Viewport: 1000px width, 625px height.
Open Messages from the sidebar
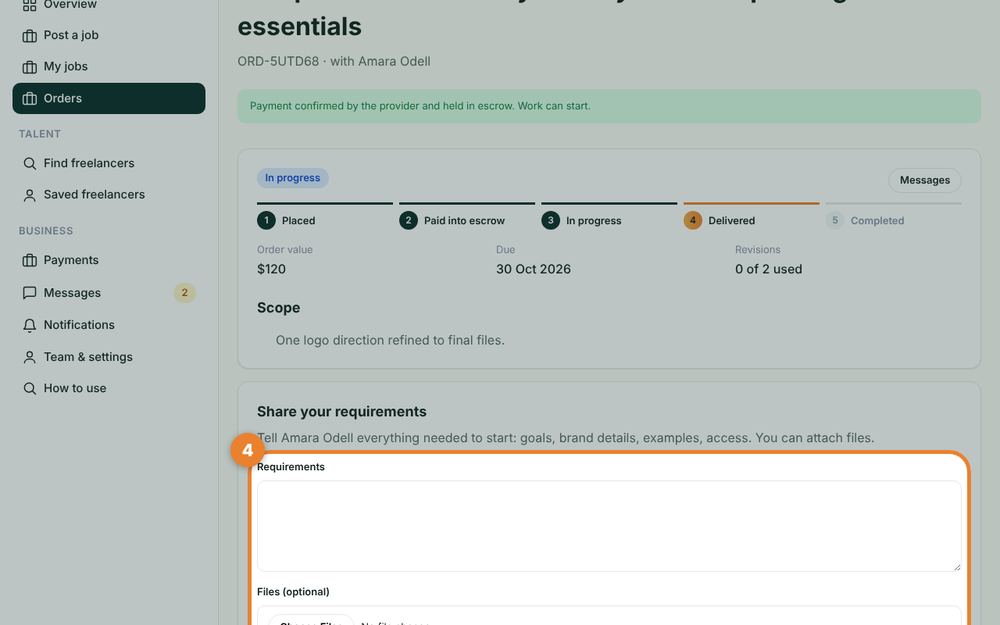click(x=109, y=293)
